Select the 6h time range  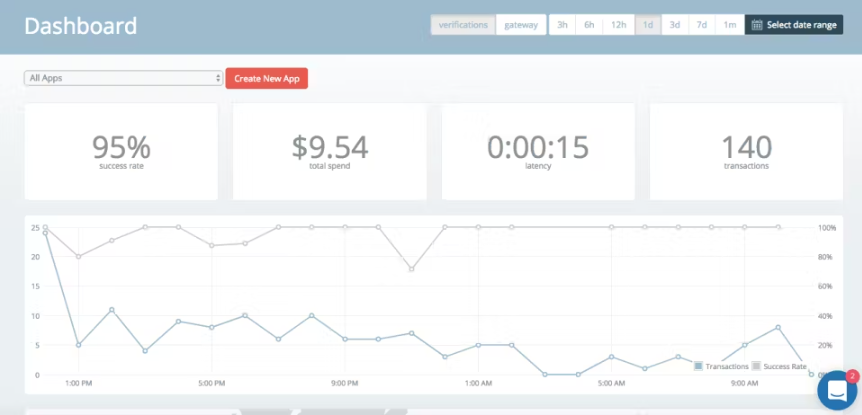click(590, 25)
